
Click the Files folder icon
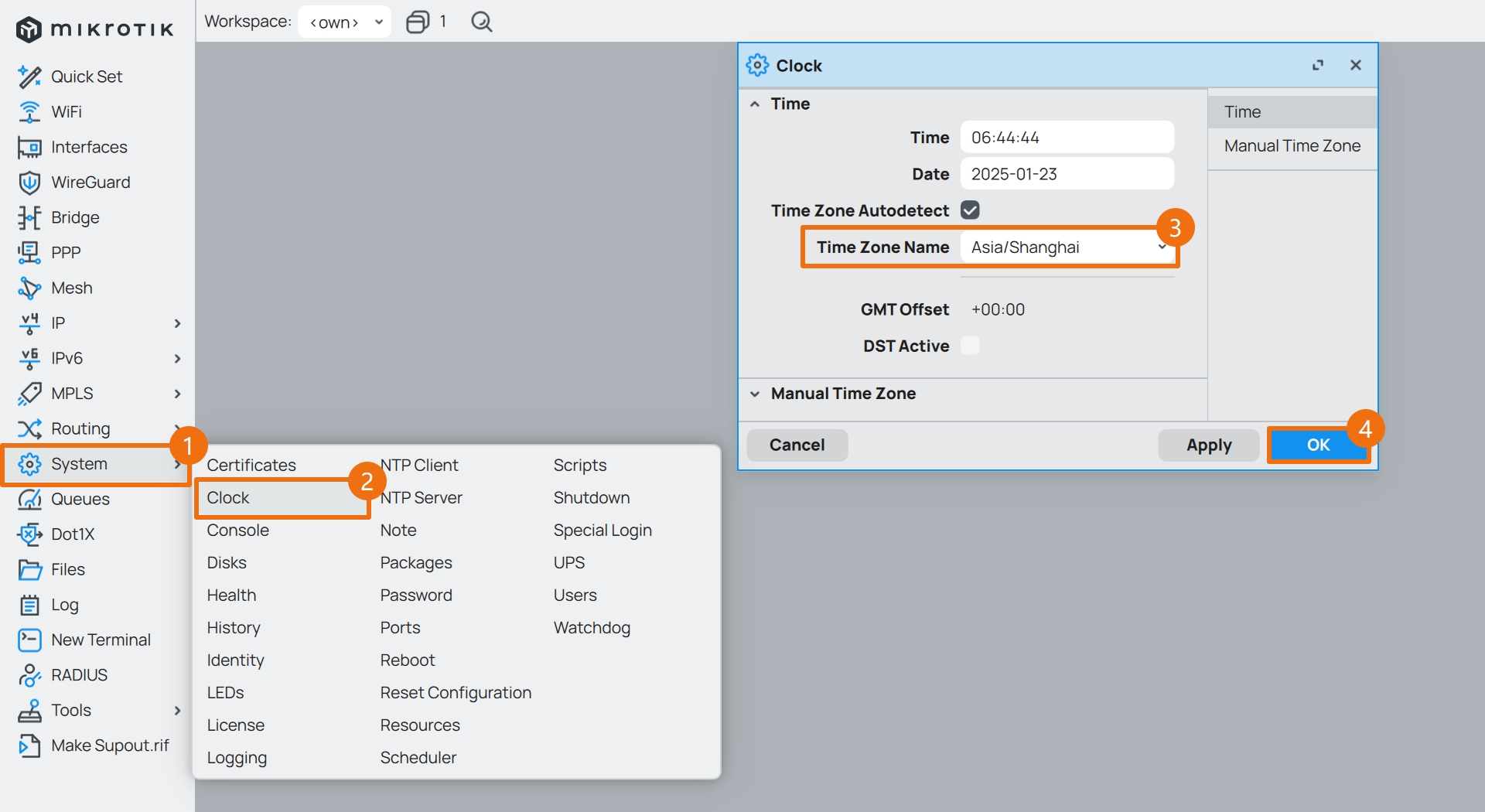coord(29,570)
